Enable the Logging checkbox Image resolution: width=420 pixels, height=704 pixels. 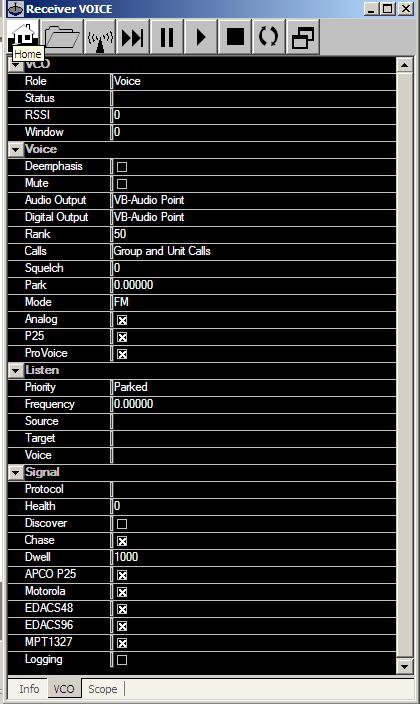click(122, 660)
